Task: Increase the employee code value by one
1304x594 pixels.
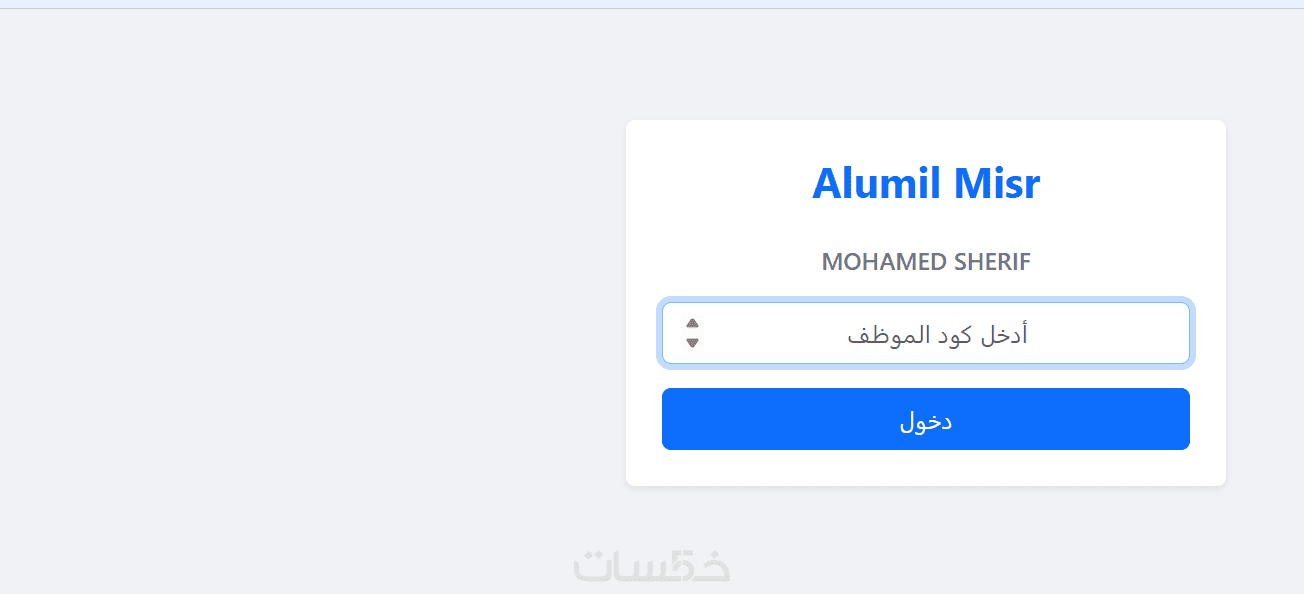Action: point(692,324)
